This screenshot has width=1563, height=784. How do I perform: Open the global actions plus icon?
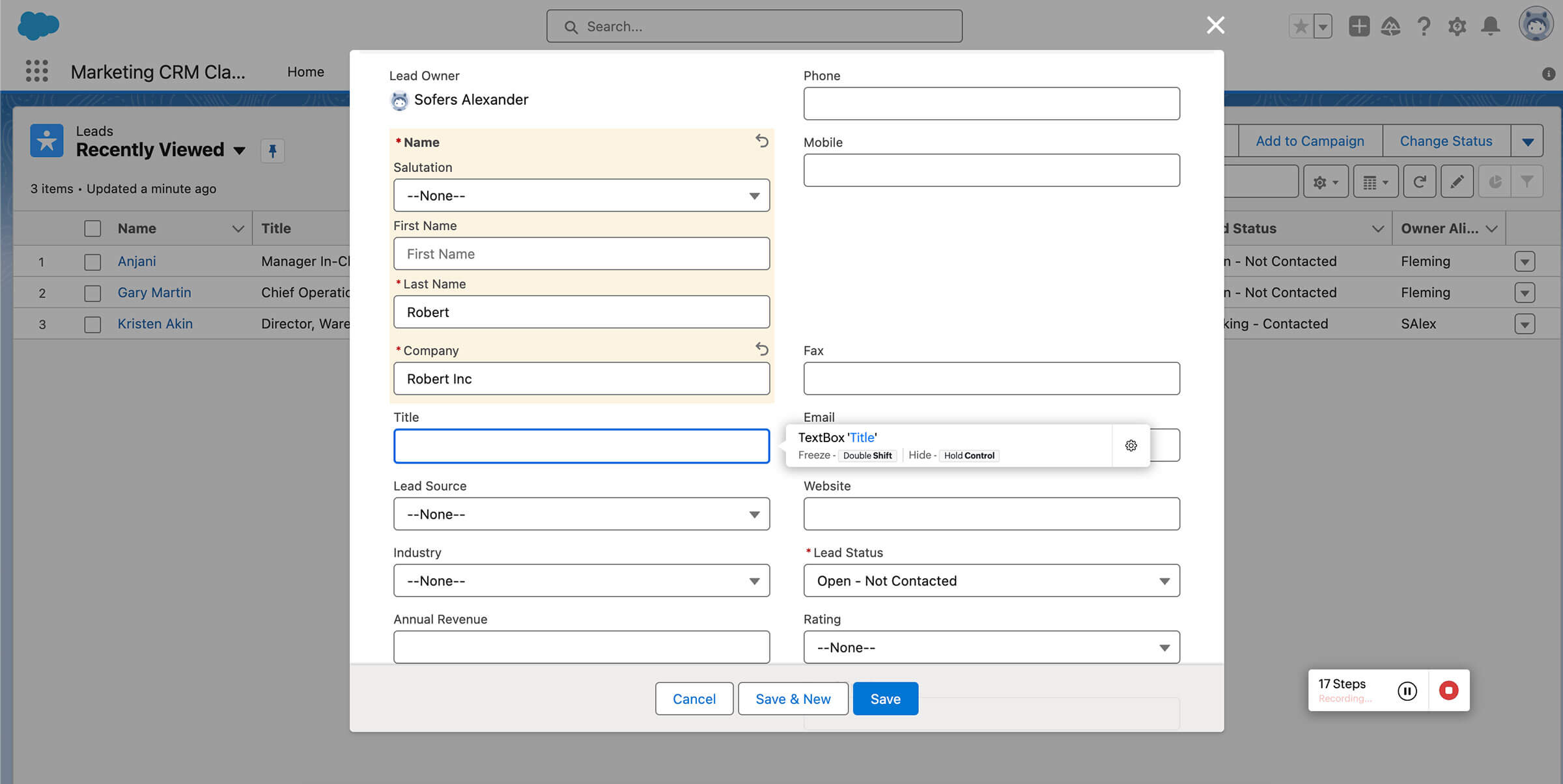(1359, 26)
